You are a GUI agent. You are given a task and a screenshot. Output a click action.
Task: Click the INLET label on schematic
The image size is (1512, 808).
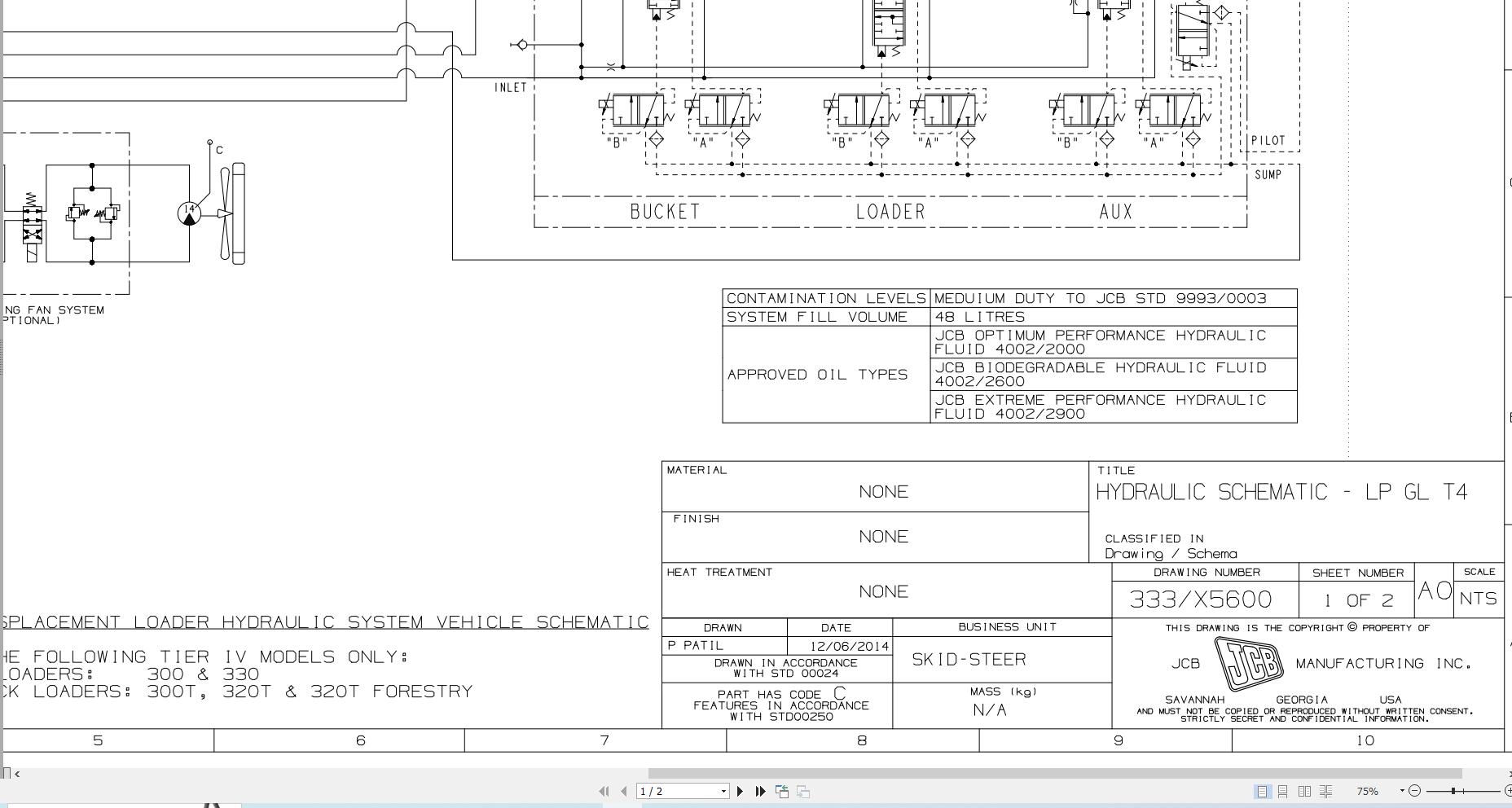point(511,88)
